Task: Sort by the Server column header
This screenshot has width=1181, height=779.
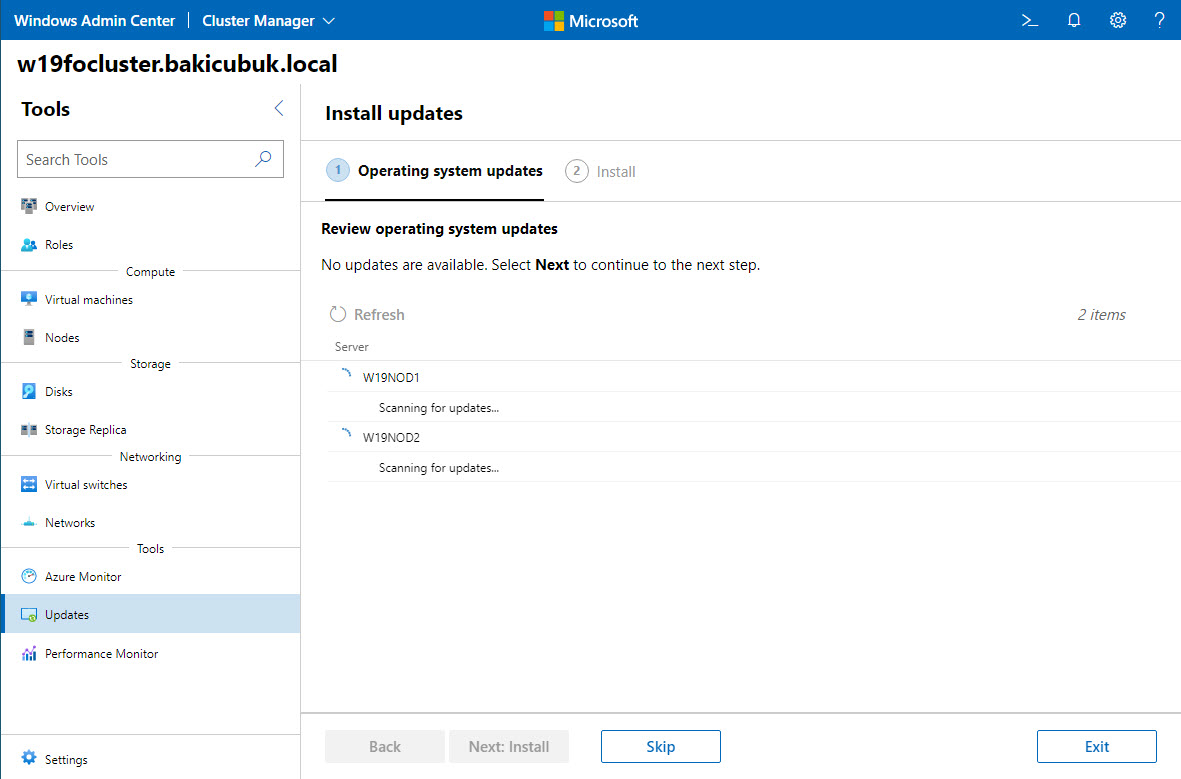Action: [352, 347]
